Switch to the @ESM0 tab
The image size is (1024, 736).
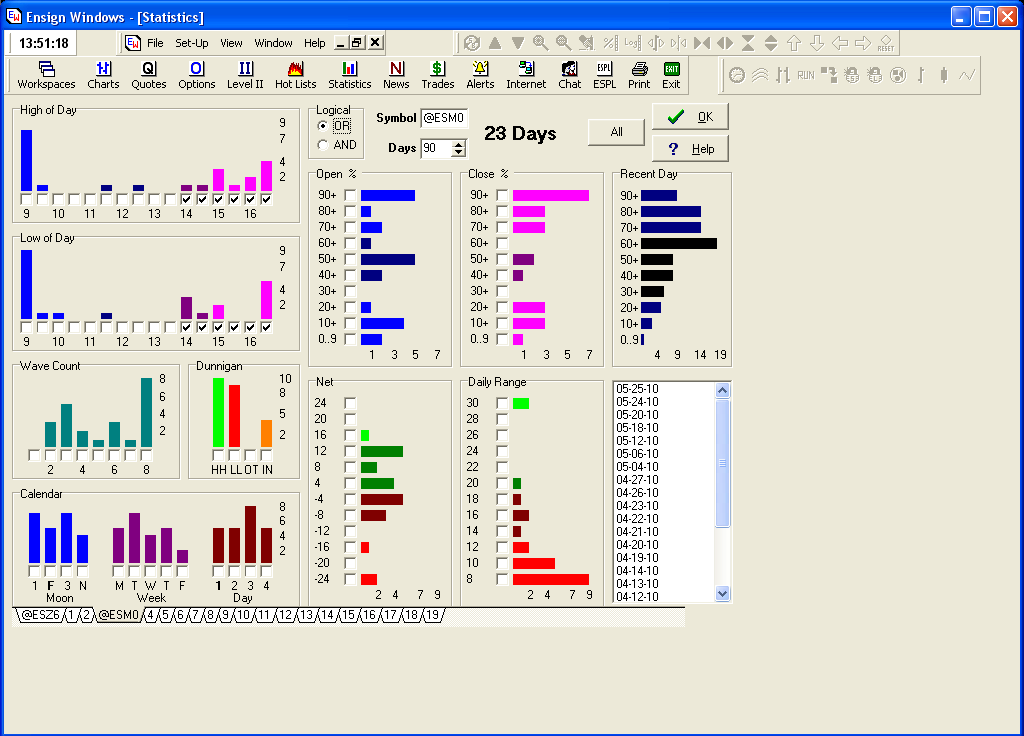118,615
